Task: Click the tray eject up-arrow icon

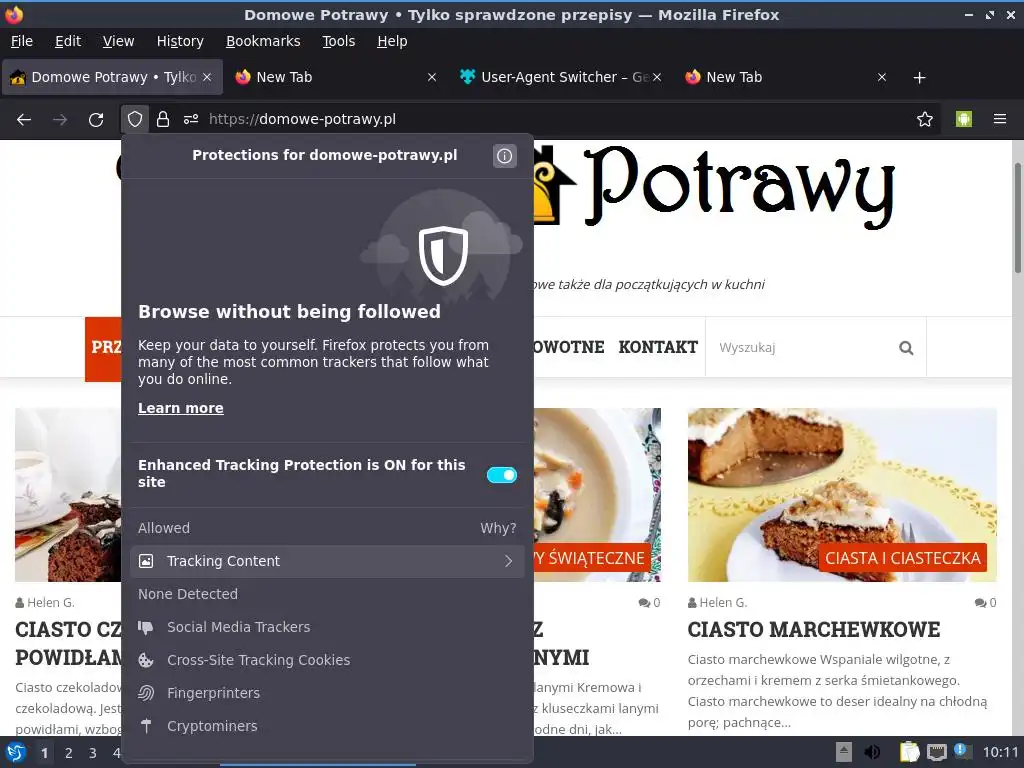Action: tap(844, 752)
